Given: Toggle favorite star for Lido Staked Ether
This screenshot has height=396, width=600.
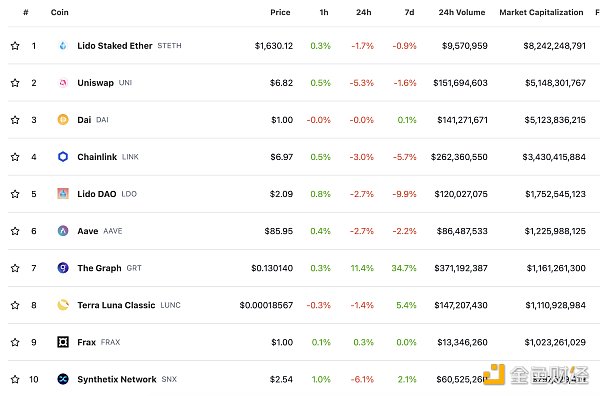Looking at the screenshot, I should coord(15,46).
